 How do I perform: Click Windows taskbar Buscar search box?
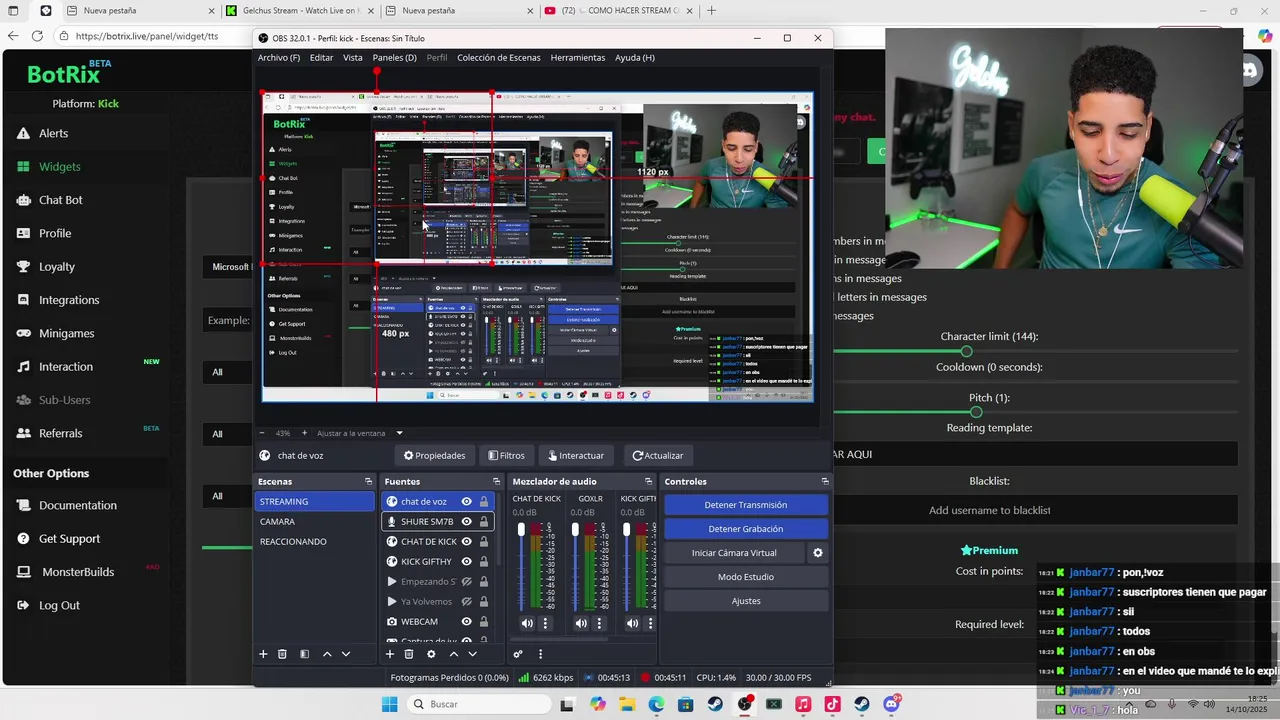coord(480,704)
